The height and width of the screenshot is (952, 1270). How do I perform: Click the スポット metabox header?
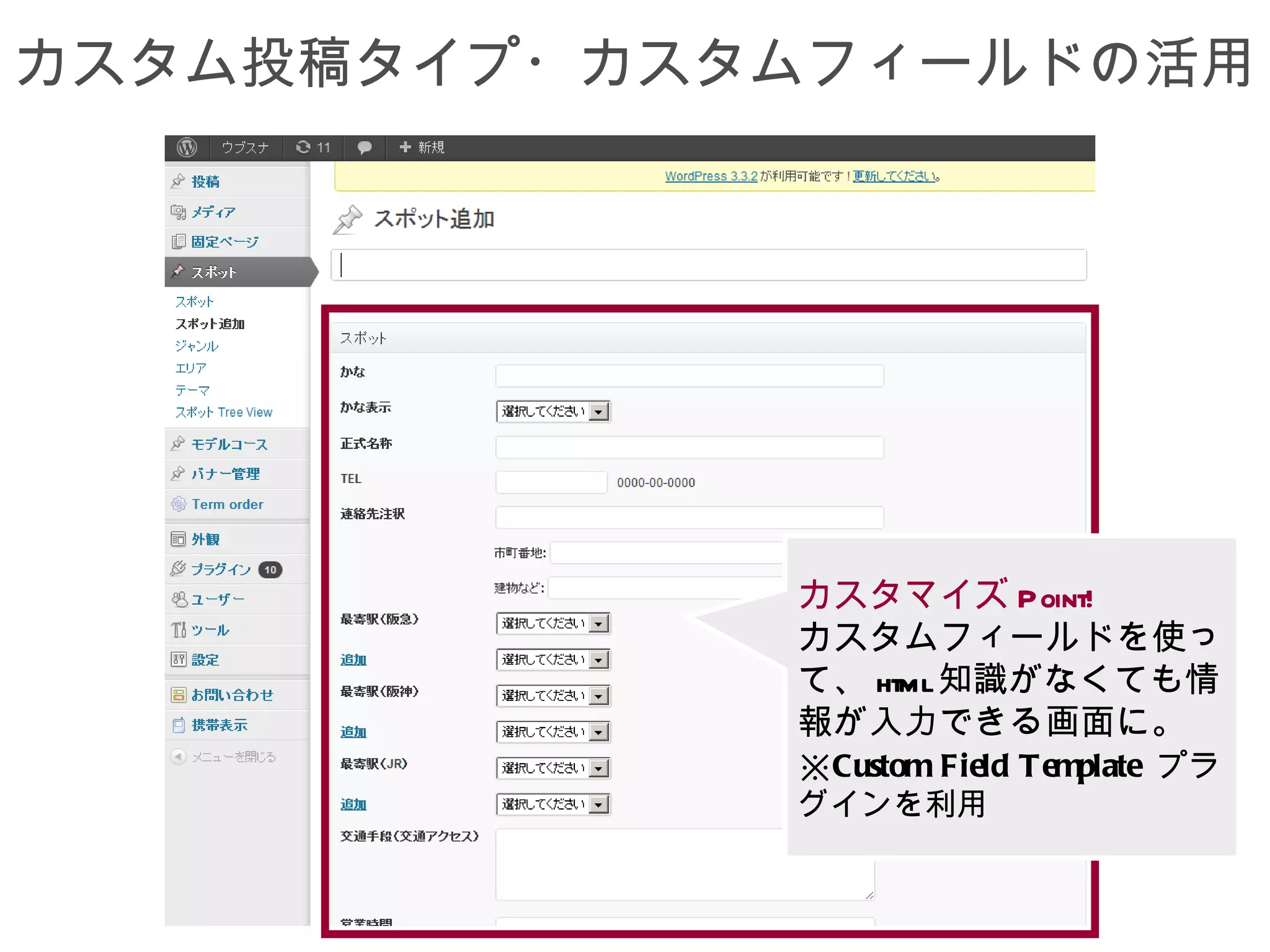pos(708,338)
